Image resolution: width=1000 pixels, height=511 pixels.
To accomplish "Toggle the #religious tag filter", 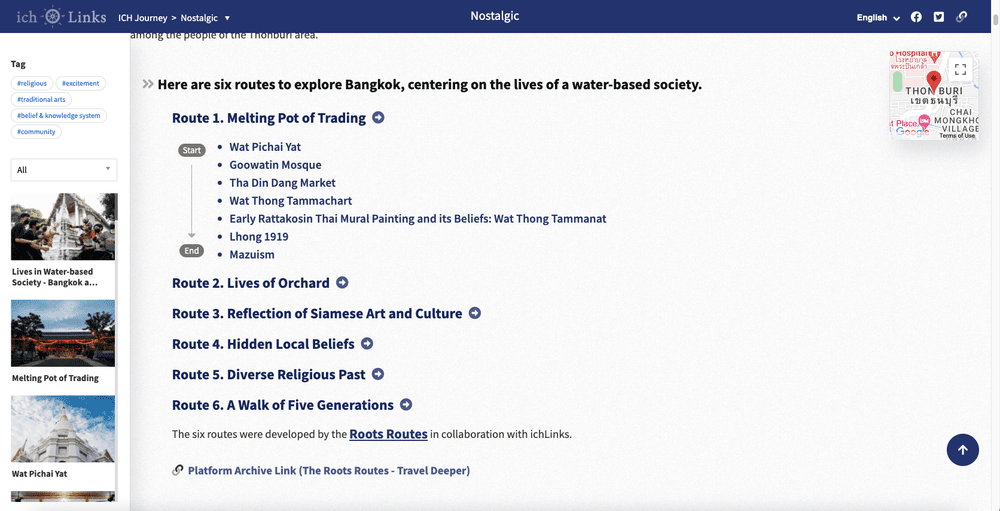I will click(31, 83).
